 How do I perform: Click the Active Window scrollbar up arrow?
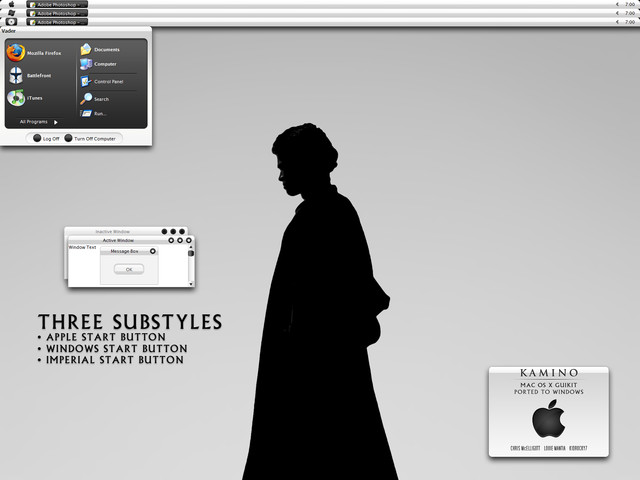tap(191, 247)
